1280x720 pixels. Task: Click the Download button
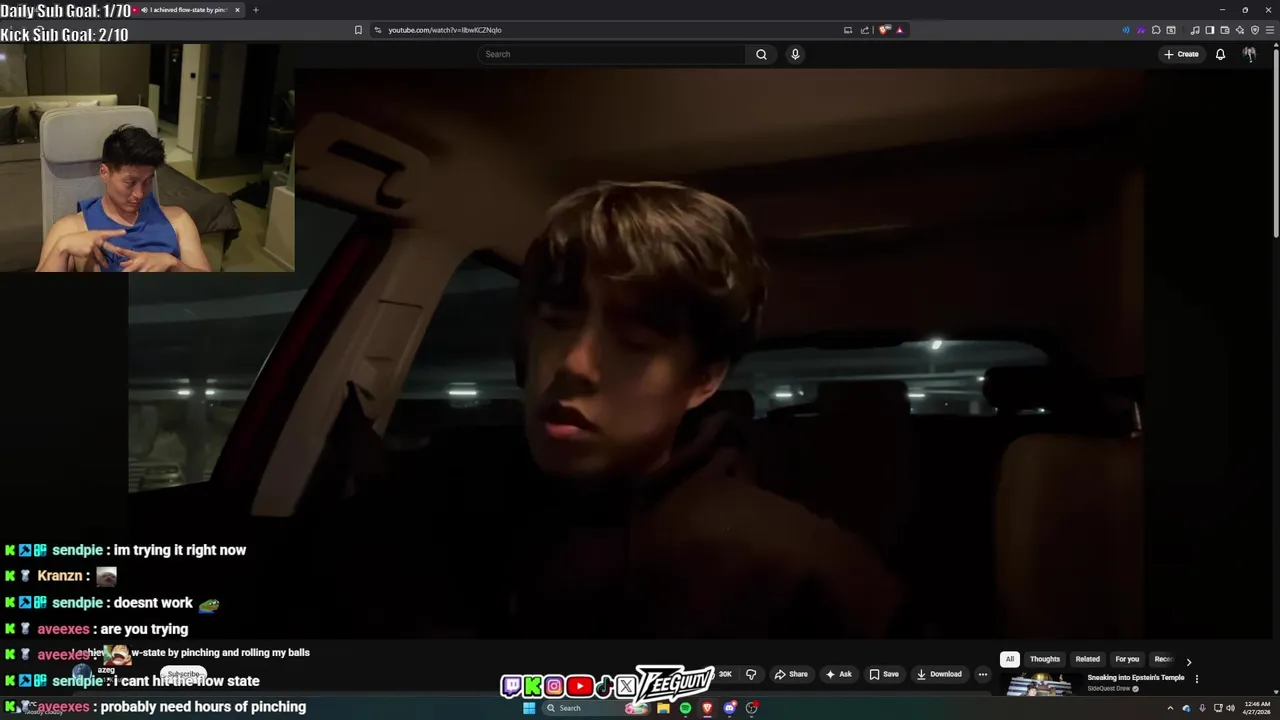pyautogui.click(x=939, y=674)
